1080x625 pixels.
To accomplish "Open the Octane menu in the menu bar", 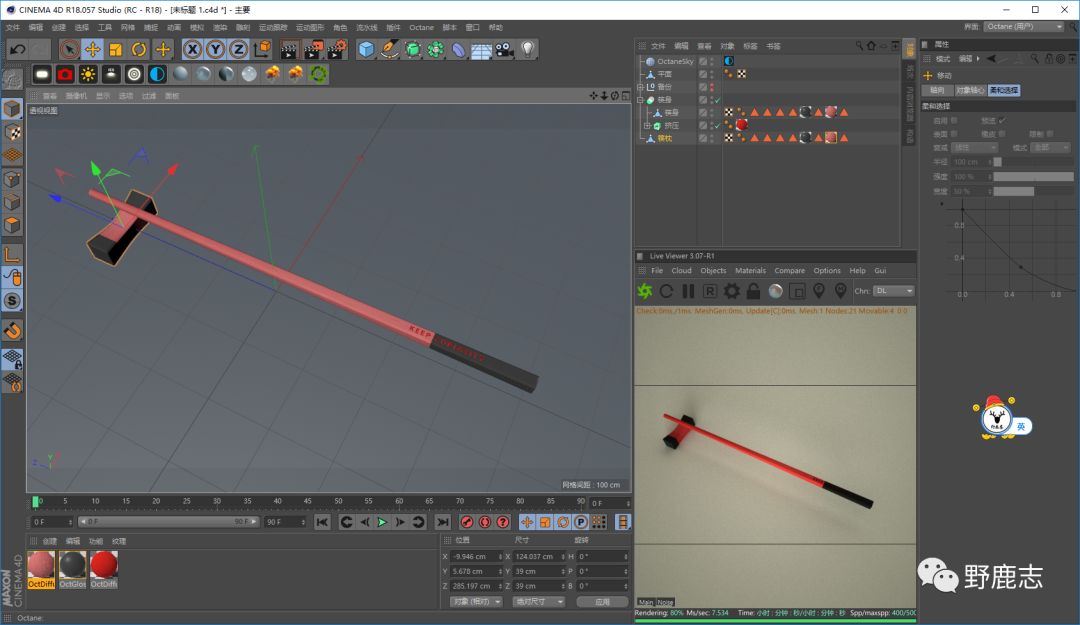I will click(x=421, y=27).
